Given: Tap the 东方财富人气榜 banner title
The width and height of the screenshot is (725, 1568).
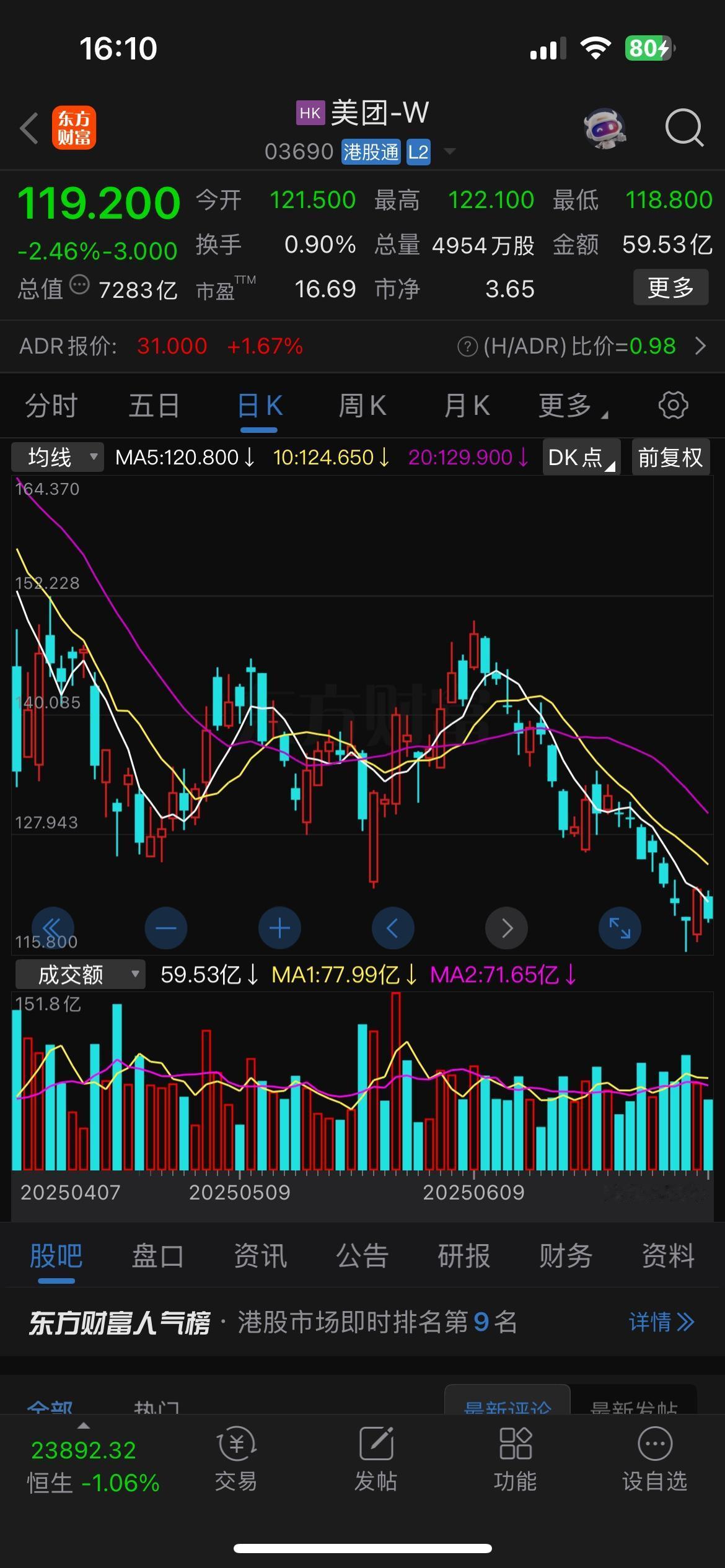Looking at the screenshot, I should (x=119, y=1323).
